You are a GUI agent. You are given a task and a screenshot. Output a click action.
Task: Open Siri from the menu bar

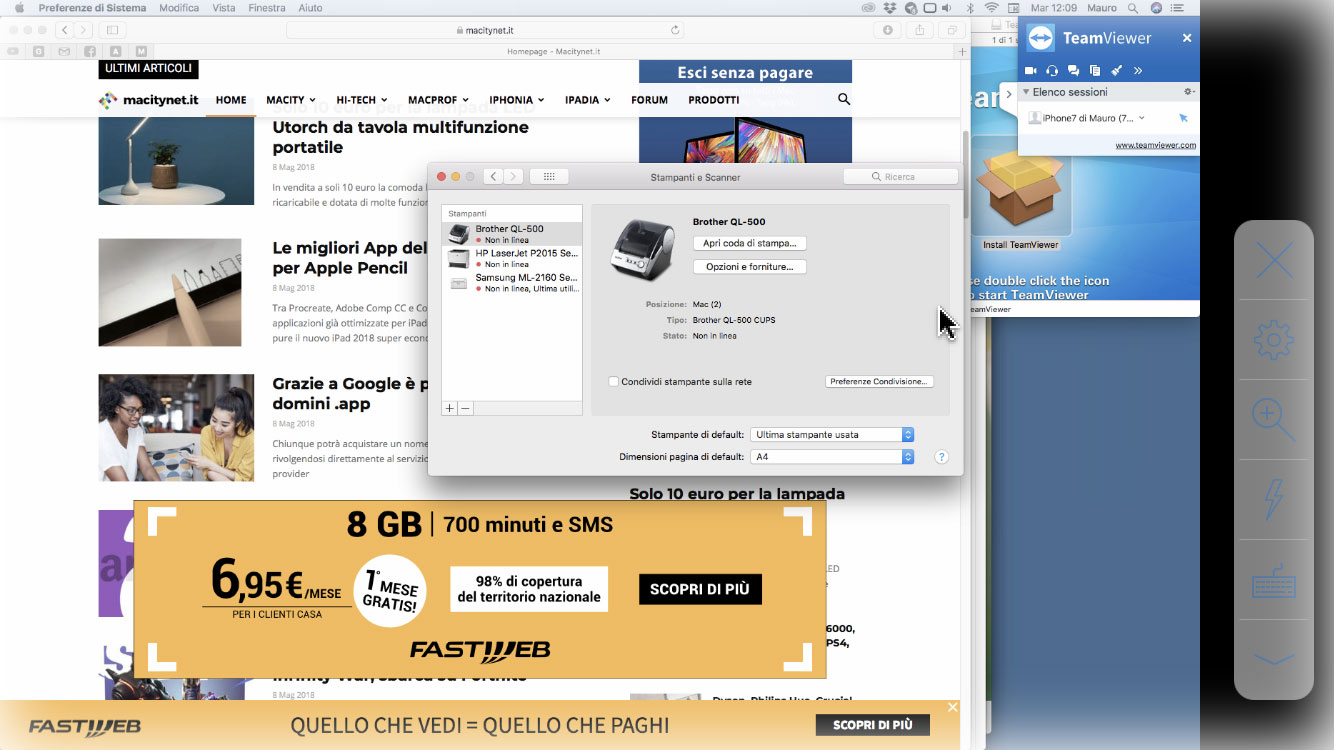click(x=1157, y=8)
